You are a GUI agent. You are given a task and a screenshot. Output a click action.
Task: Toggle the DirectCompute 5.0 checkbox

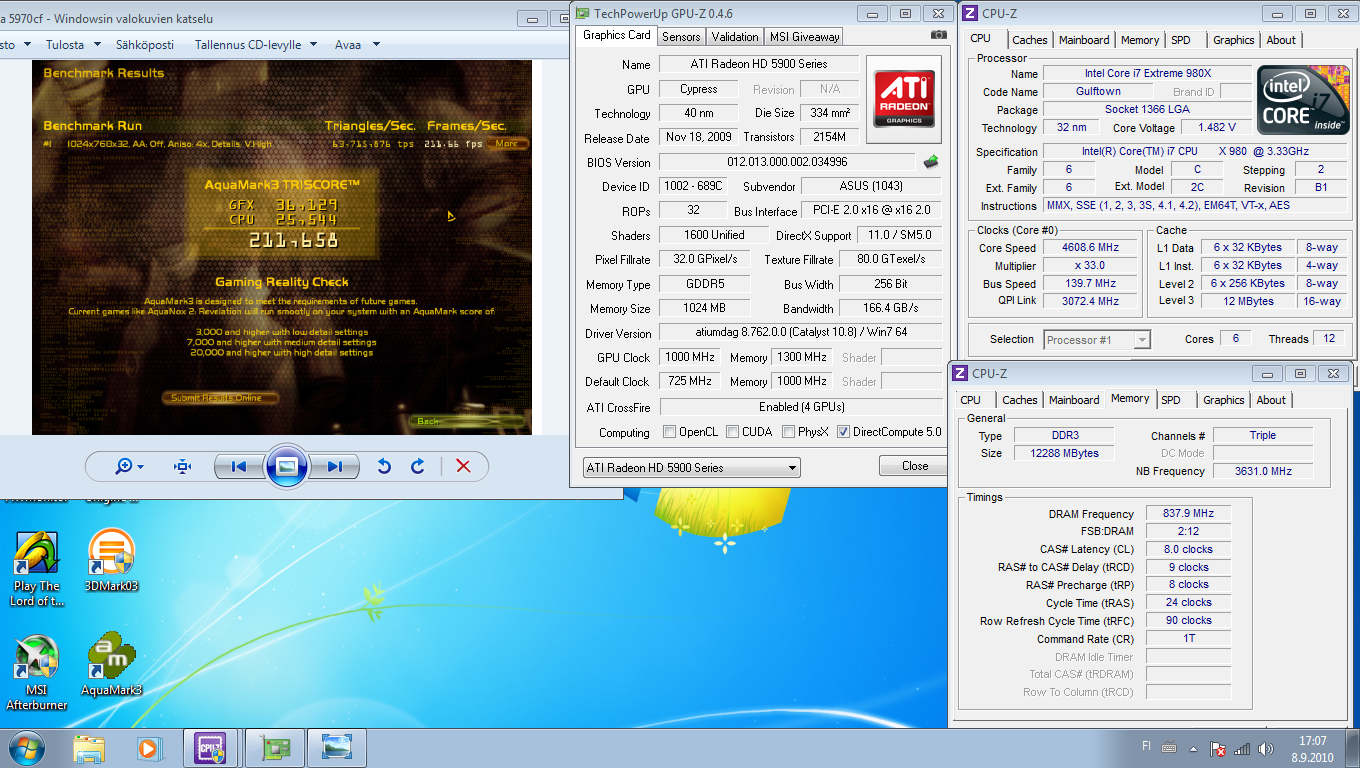tap(843, 433)
